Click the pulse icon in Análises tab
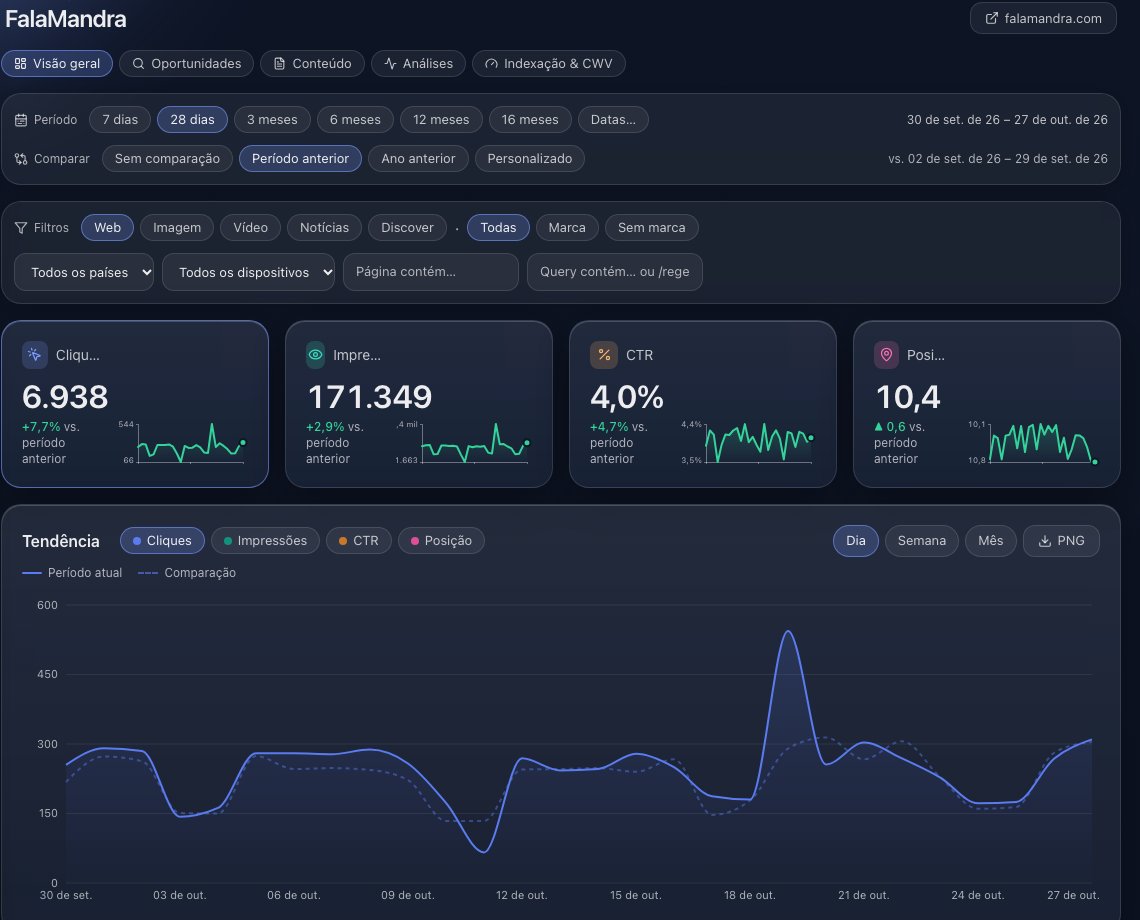This screenshot has height=920, width=1140. pos(390,63)
